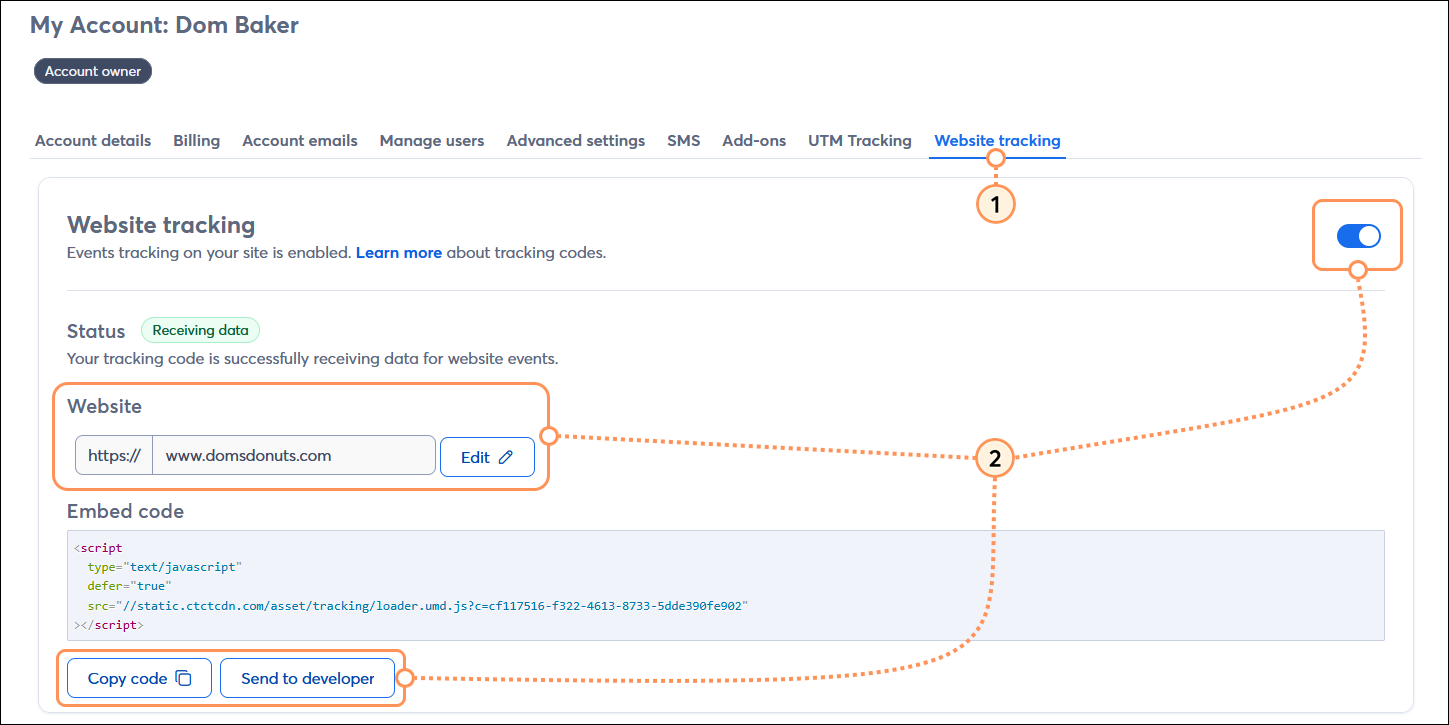Click the https:// prefix of the website field
The width and height of the screenshot is (1449, 725).
coord(113,455)
